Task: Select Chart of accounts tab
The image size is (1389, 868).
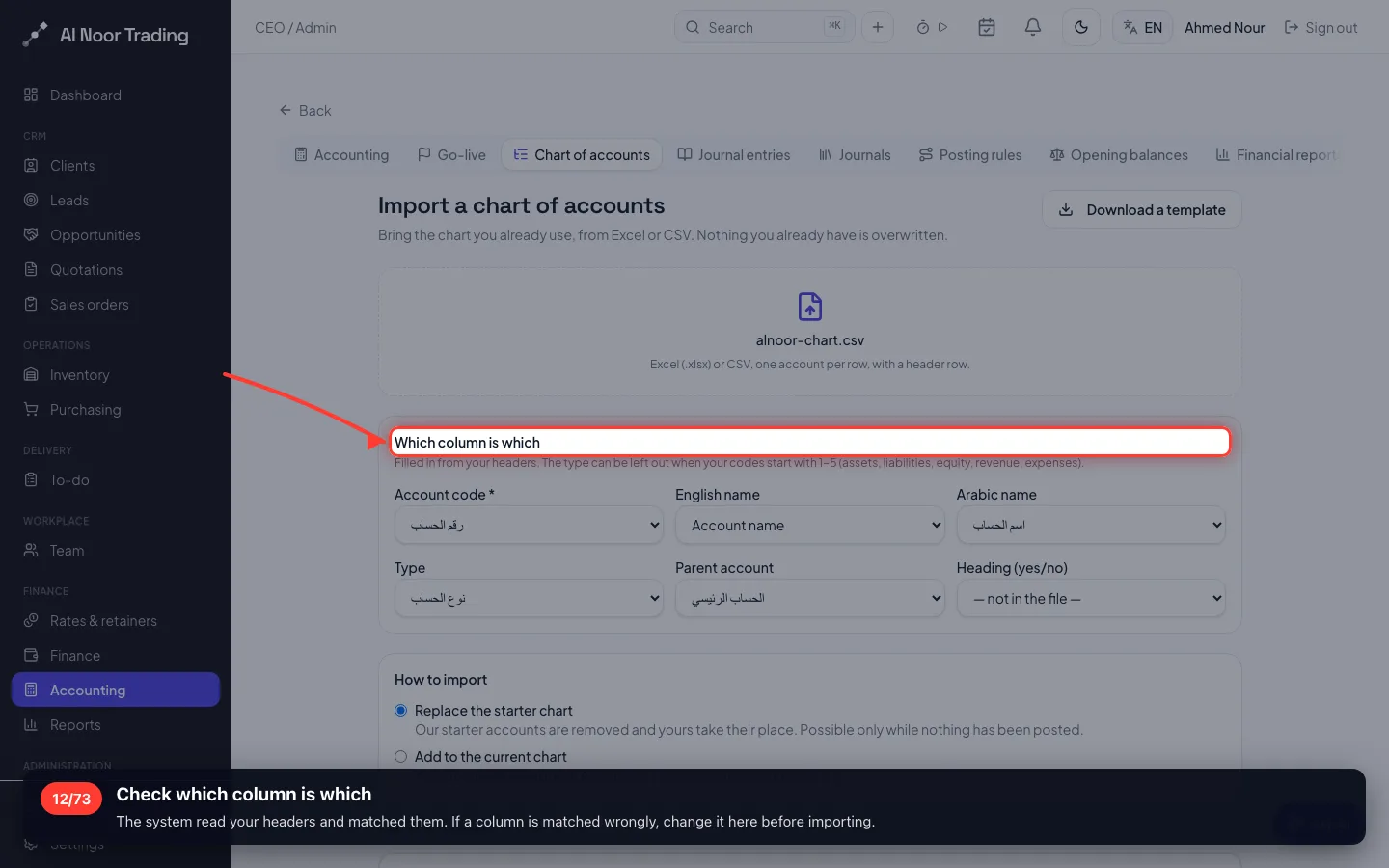Action: [x=582, y=154]
